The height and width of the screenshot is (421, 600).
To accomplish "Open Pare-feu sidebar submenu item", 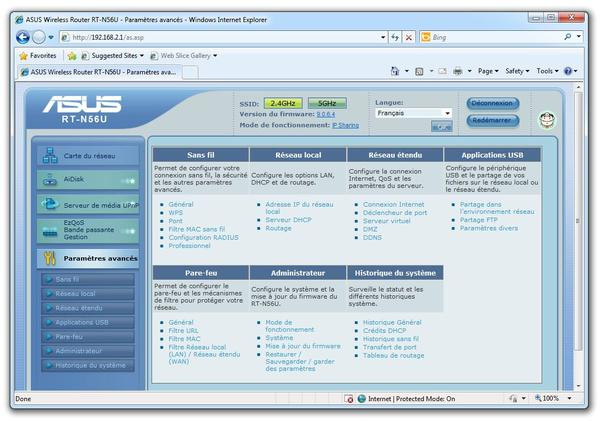I will 88,337.
